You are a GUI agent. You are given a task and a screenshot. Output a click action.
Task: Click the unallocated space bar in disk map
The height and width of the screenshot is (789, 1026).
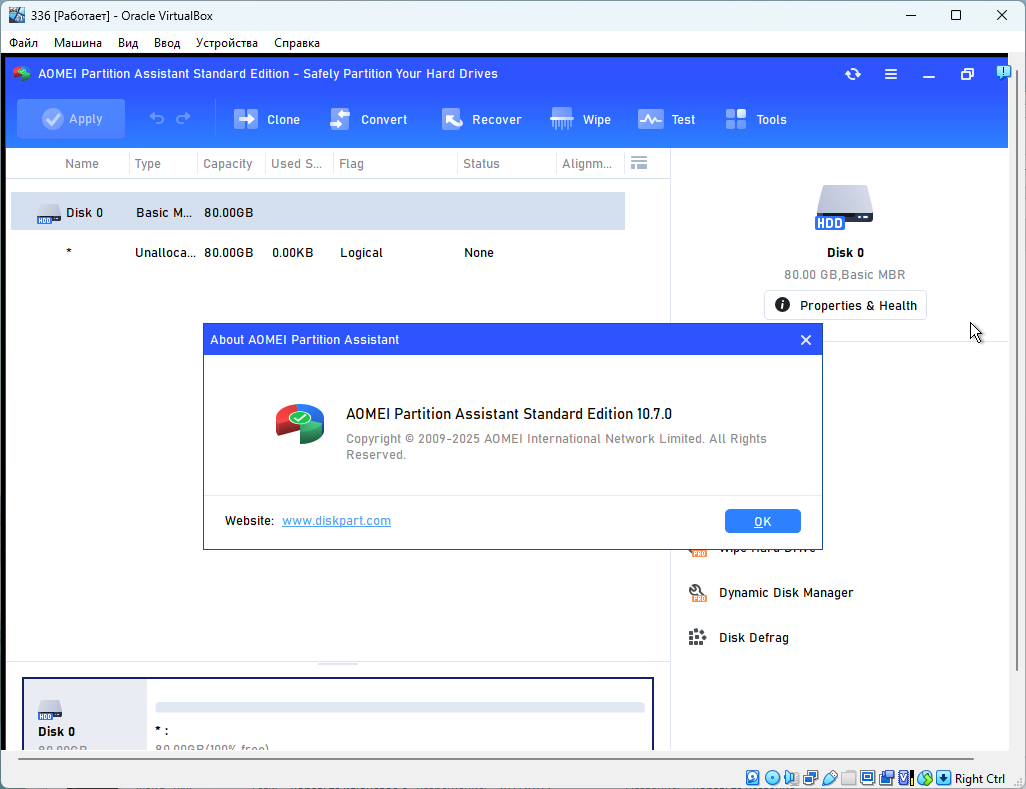[400, 707]
